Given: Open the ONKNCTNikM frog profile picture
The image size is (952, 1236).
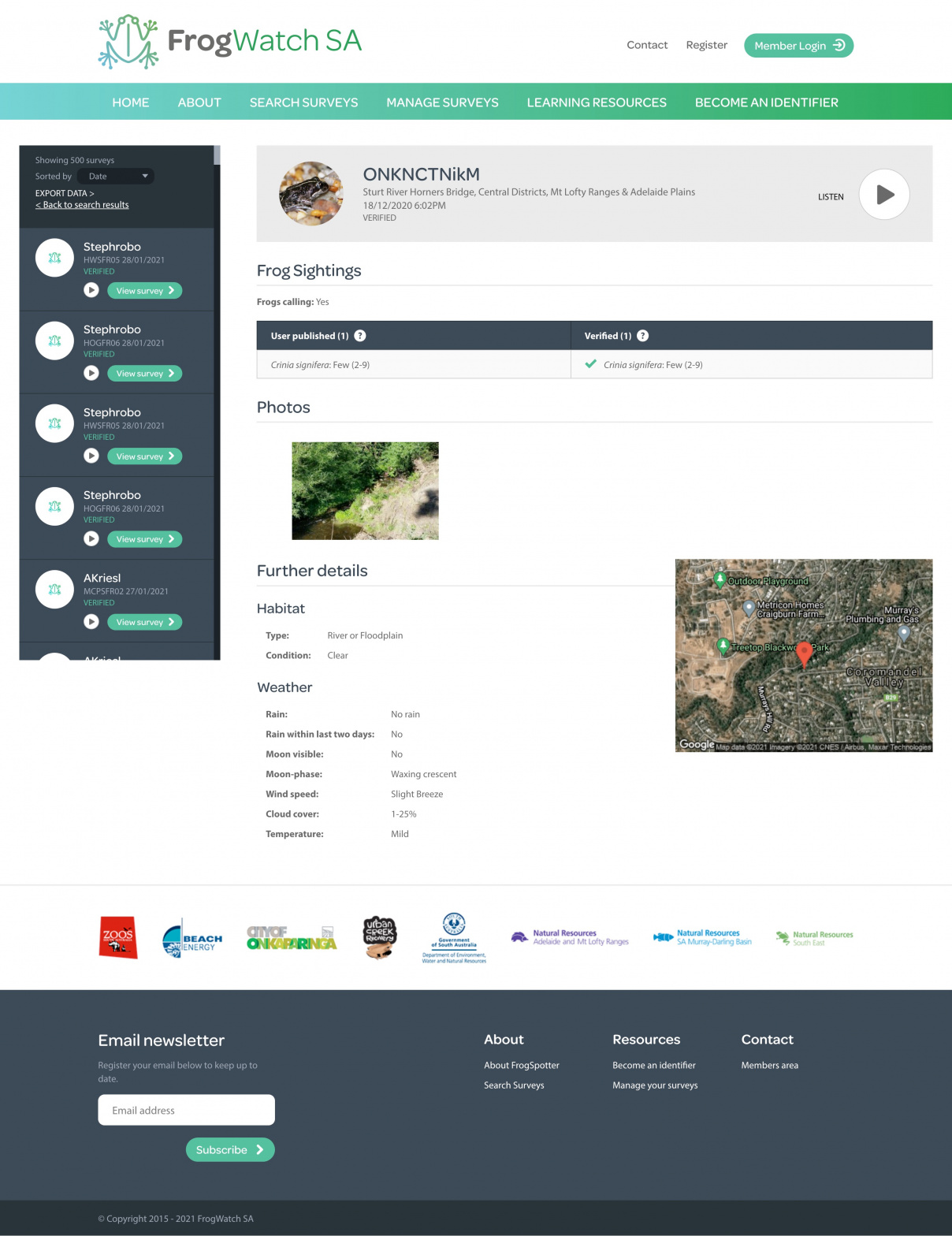Looking at the screenshot, I should coord(311,194).
